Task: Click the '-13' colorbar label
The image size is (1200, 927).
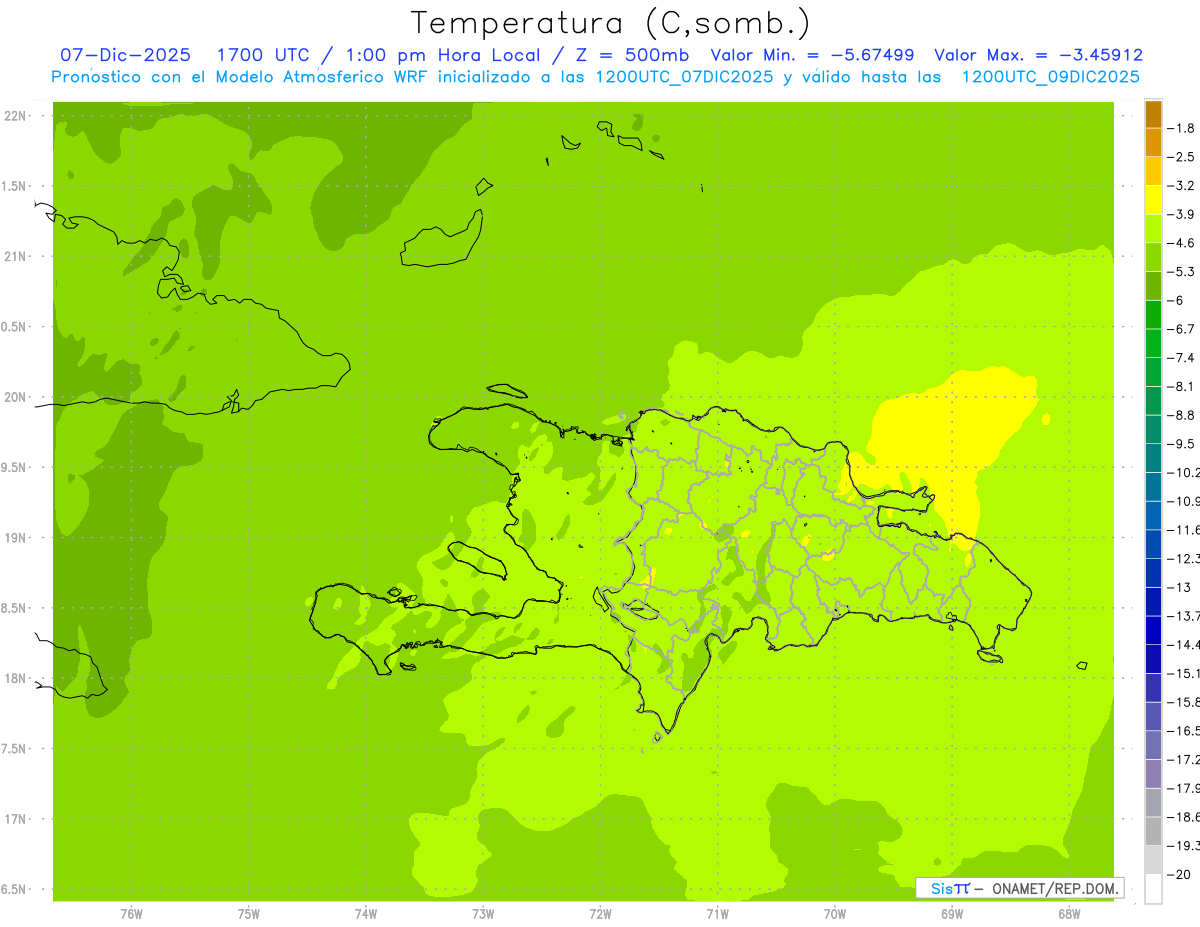Action: [1179, 587]
